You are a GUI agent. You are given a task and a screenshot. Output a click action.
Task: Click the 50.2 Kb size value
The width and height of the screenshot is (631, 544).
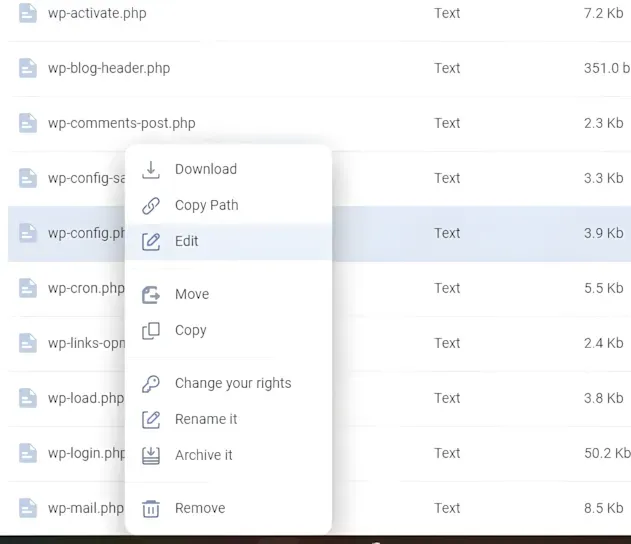click(x=607, y=453)
